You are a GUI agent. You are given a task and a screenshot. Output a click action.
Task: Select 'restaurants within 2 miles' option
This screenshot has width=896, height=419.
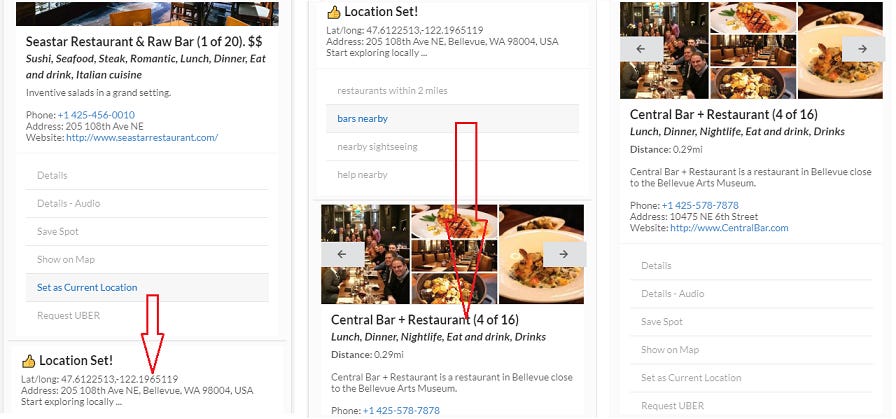pyautogui.click(x=453, y=91)
